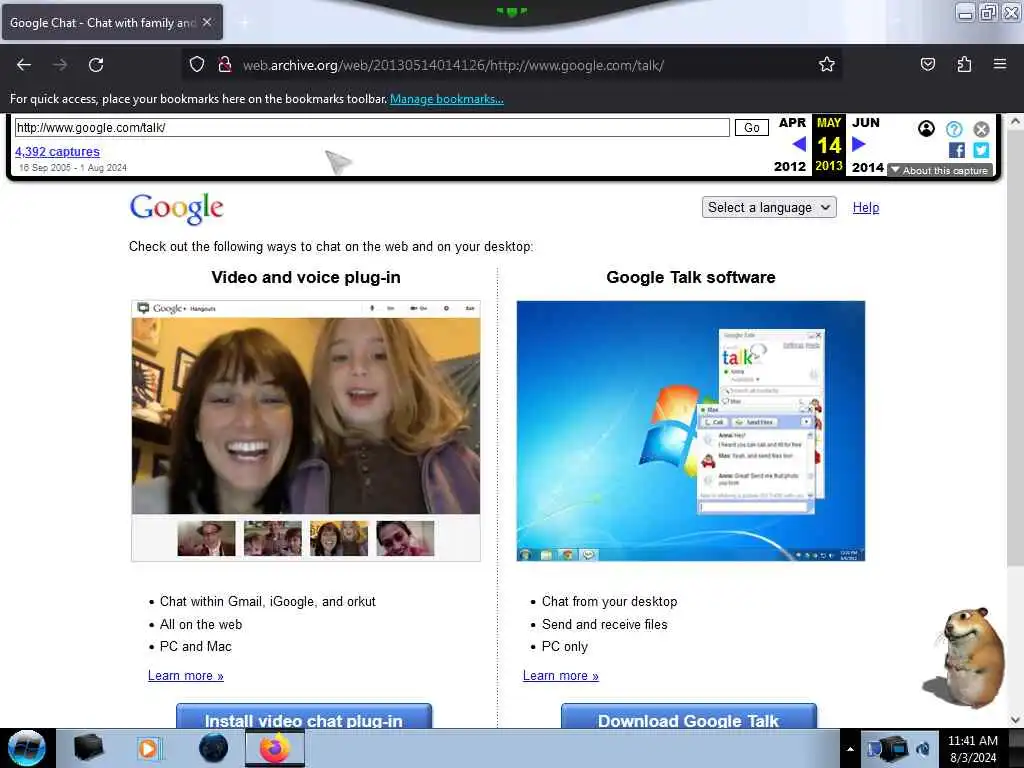Viewport: 1024px width, 768px height.
Task: Go forward with the forward arrow
Action: 60,65
